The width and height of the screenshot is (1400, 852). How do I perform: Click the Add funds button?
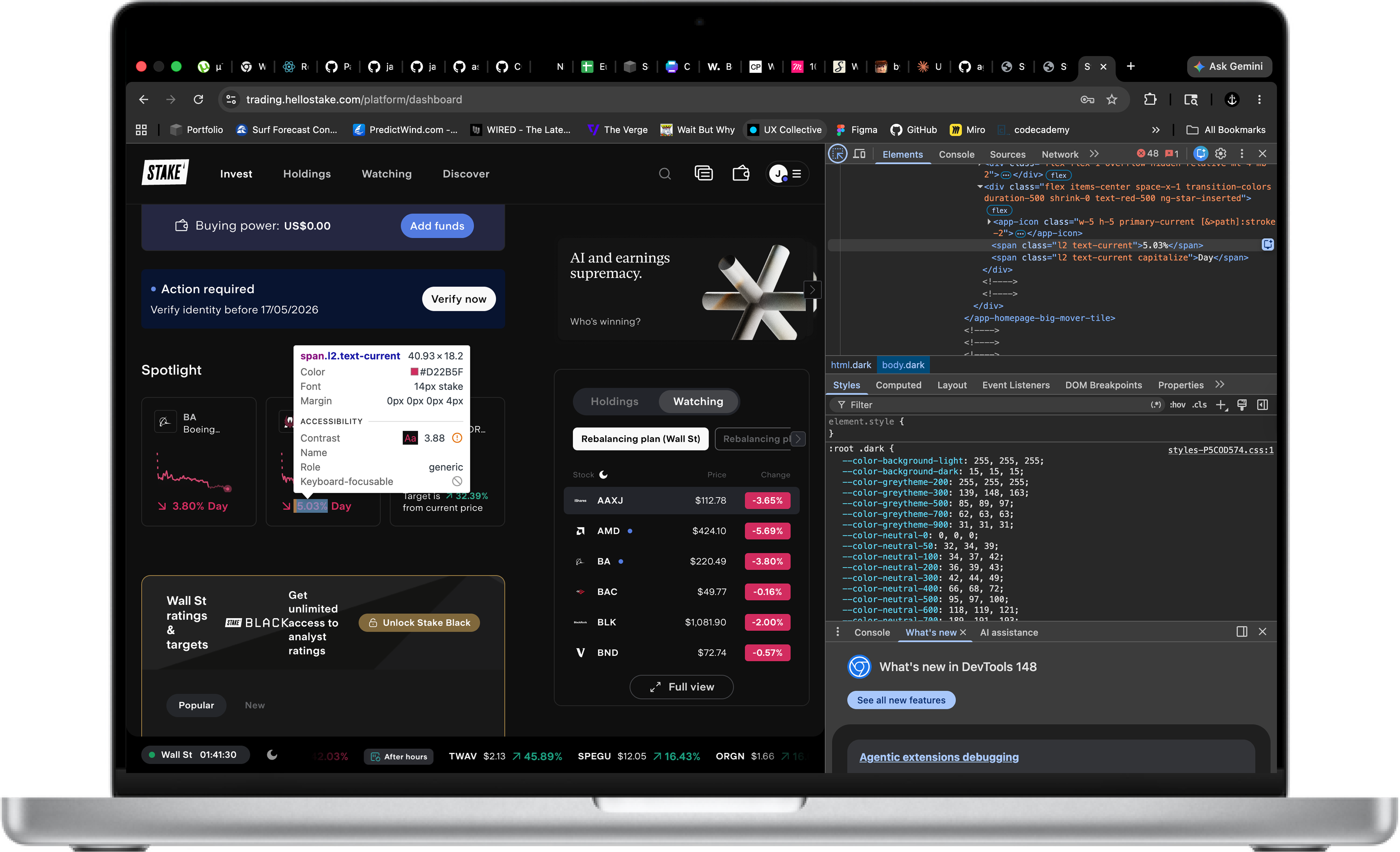(437, 226)
